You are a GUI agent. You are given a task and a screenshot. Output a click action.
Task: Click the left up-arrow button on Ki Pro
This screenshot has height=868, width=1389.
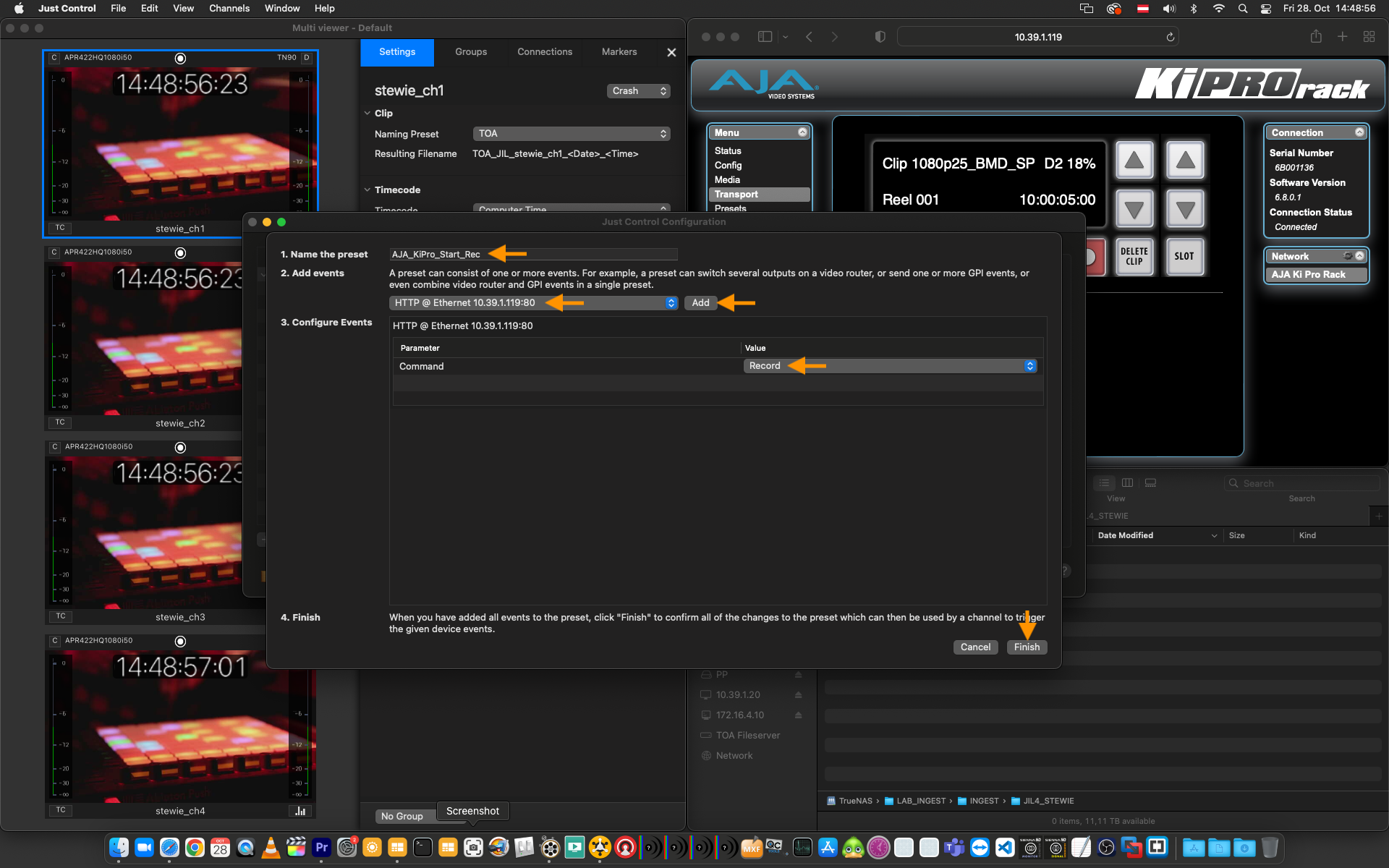tap(1134, 160)
